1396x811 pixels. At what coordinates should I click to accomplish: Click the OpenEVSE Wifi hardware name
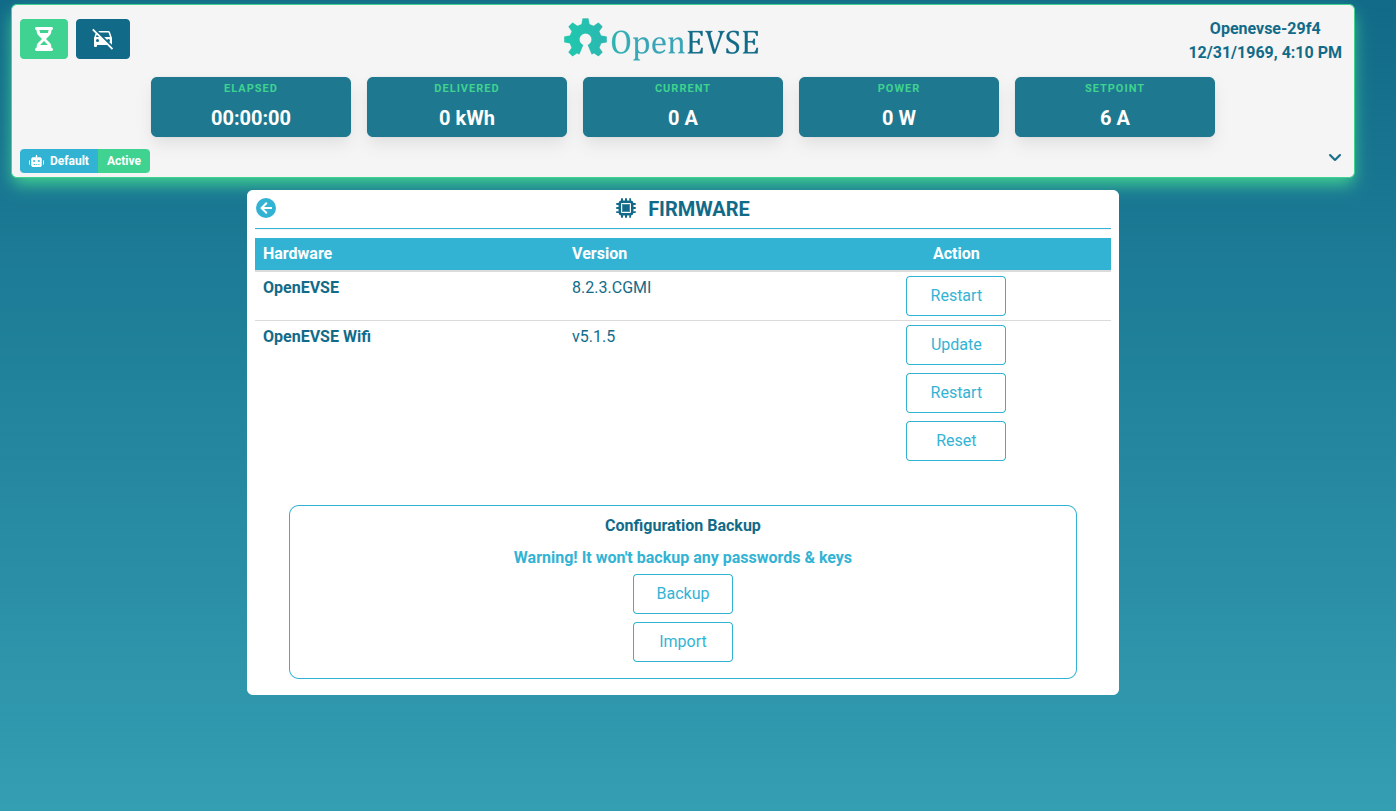317,336
